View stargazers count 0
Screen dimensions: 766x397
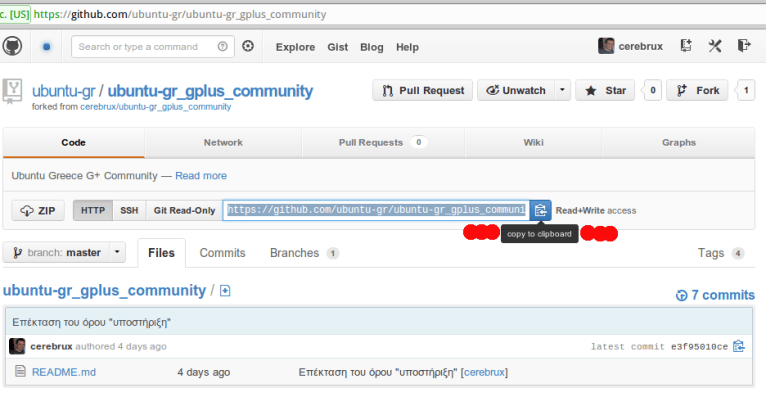[x=653, y=90]
